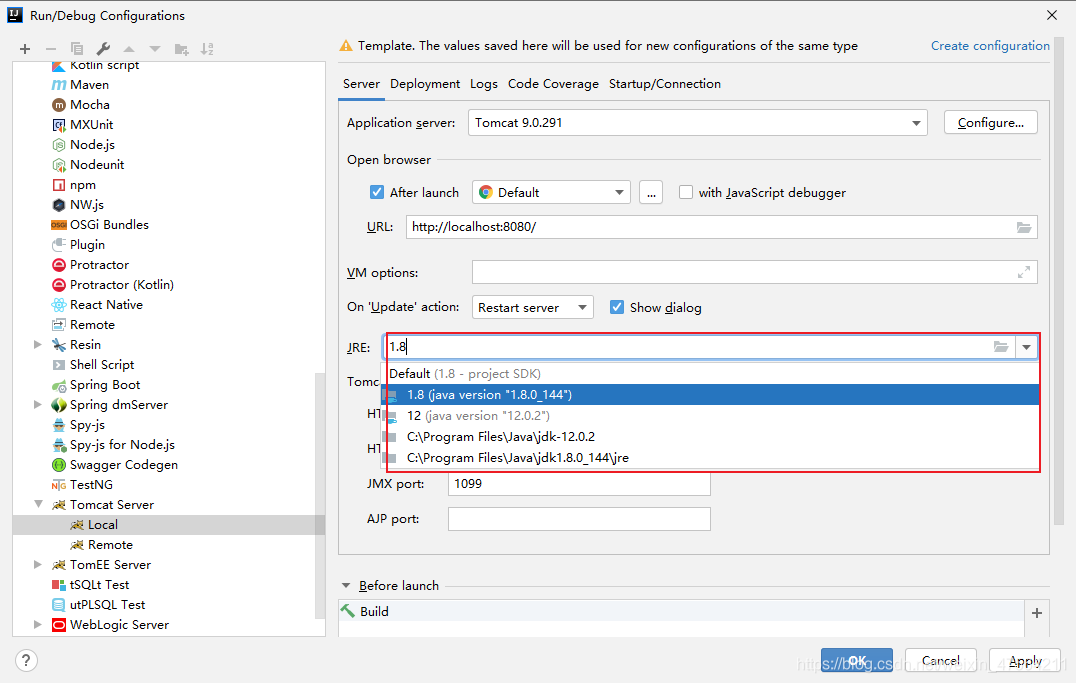Click the Cancel button
The height and width of the screenshot is (683, 1076).
click(940, 660)
